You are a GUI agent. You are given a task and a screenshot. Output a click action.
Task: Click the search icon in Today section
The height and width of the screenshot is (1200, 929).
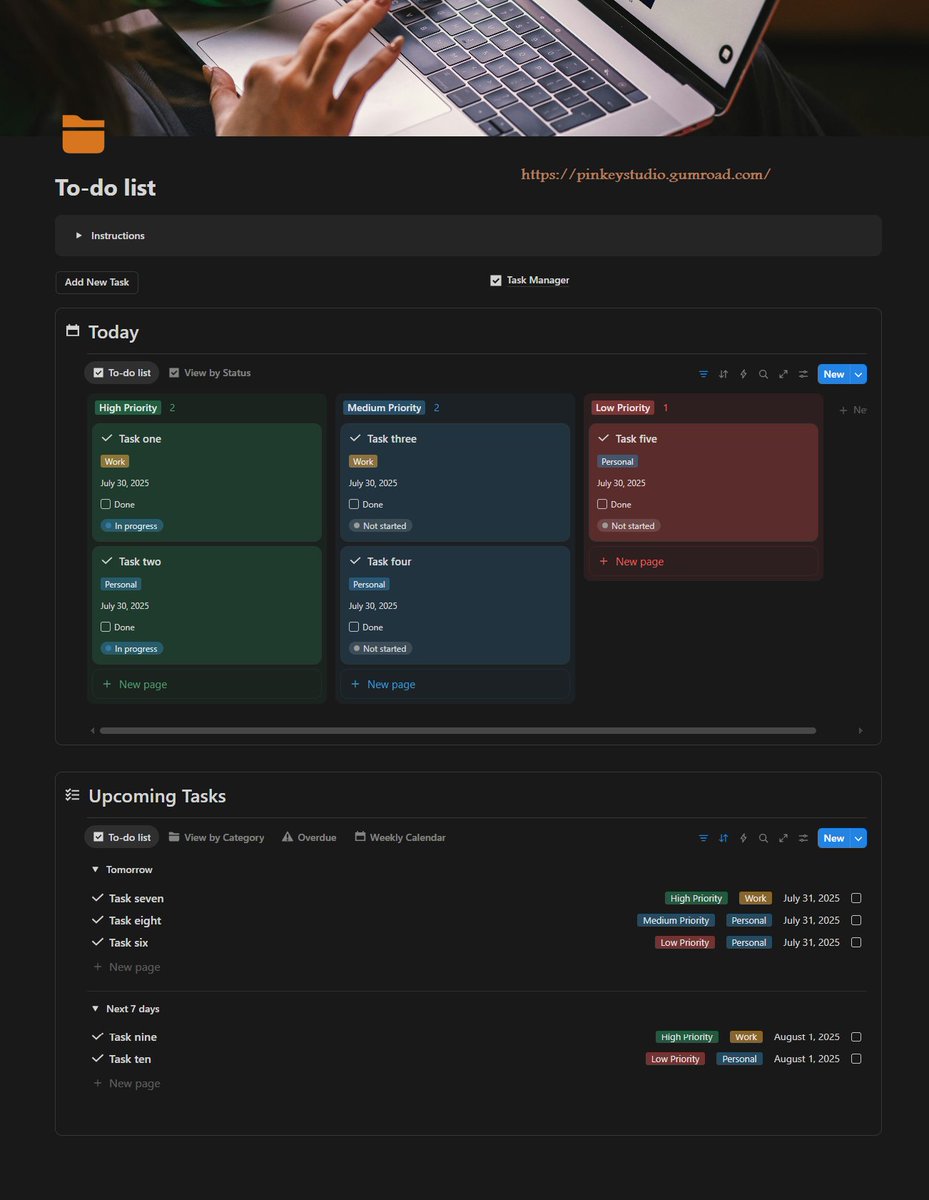[763, 374]
